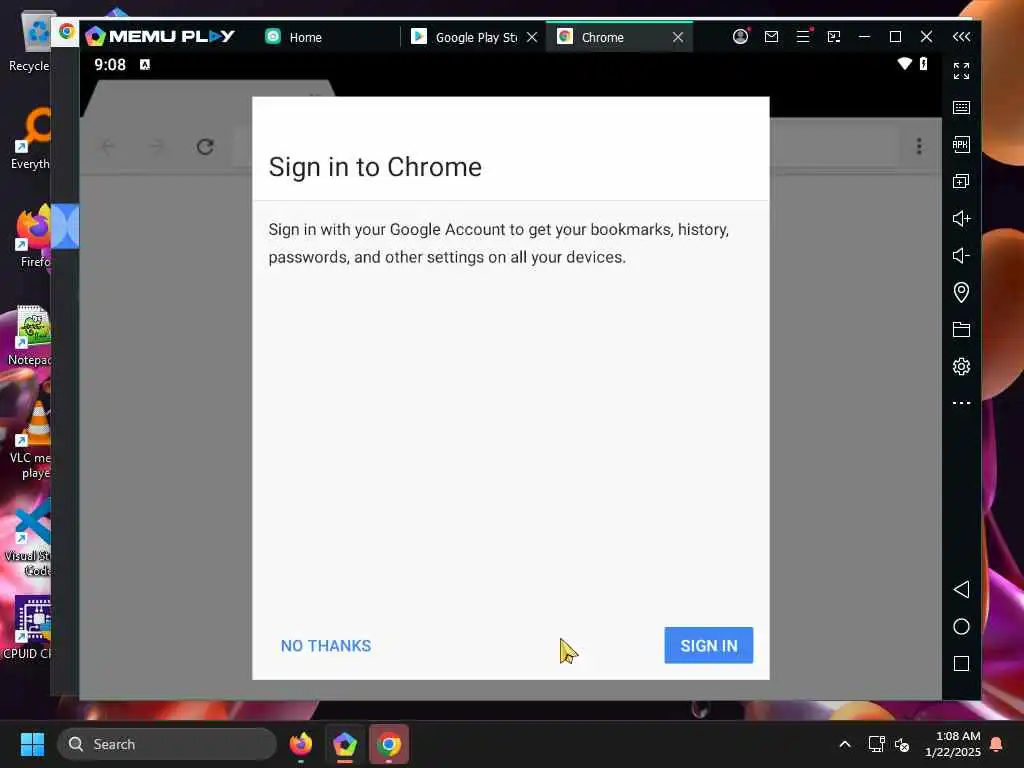1024x768 pixels.
Task: Open Chrome from the taskbar
Action: (389, 744)
